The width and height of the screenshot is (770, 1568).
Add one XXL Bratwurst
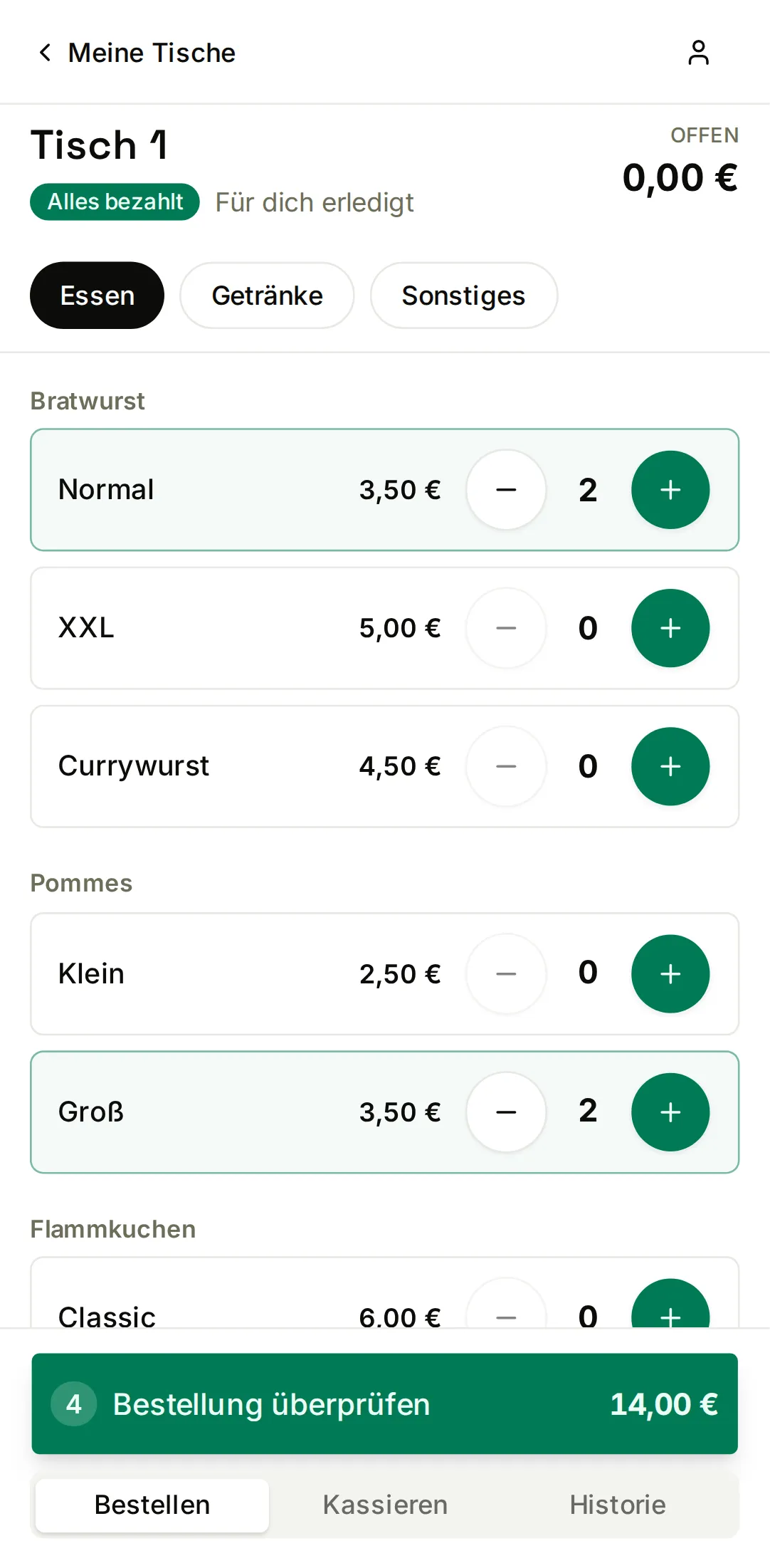pos(670,628)
